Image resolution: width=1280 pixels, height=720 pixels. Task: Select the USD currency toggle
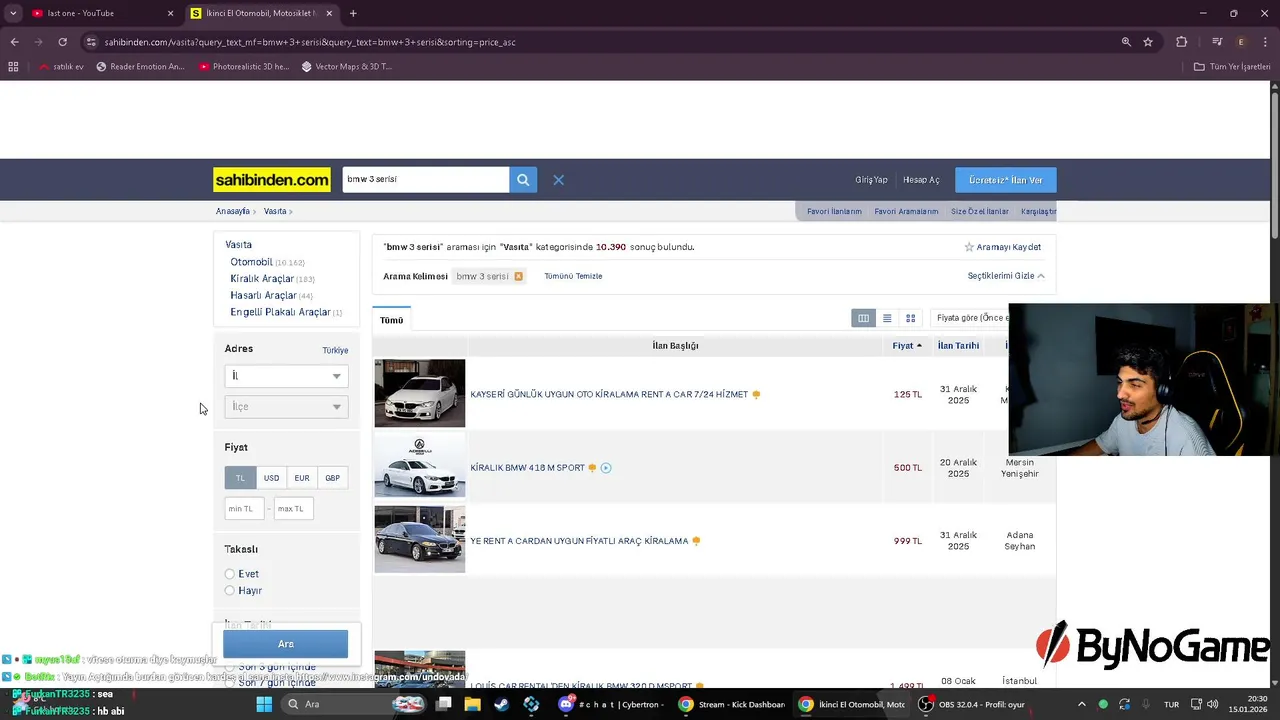tap(271, 478)
